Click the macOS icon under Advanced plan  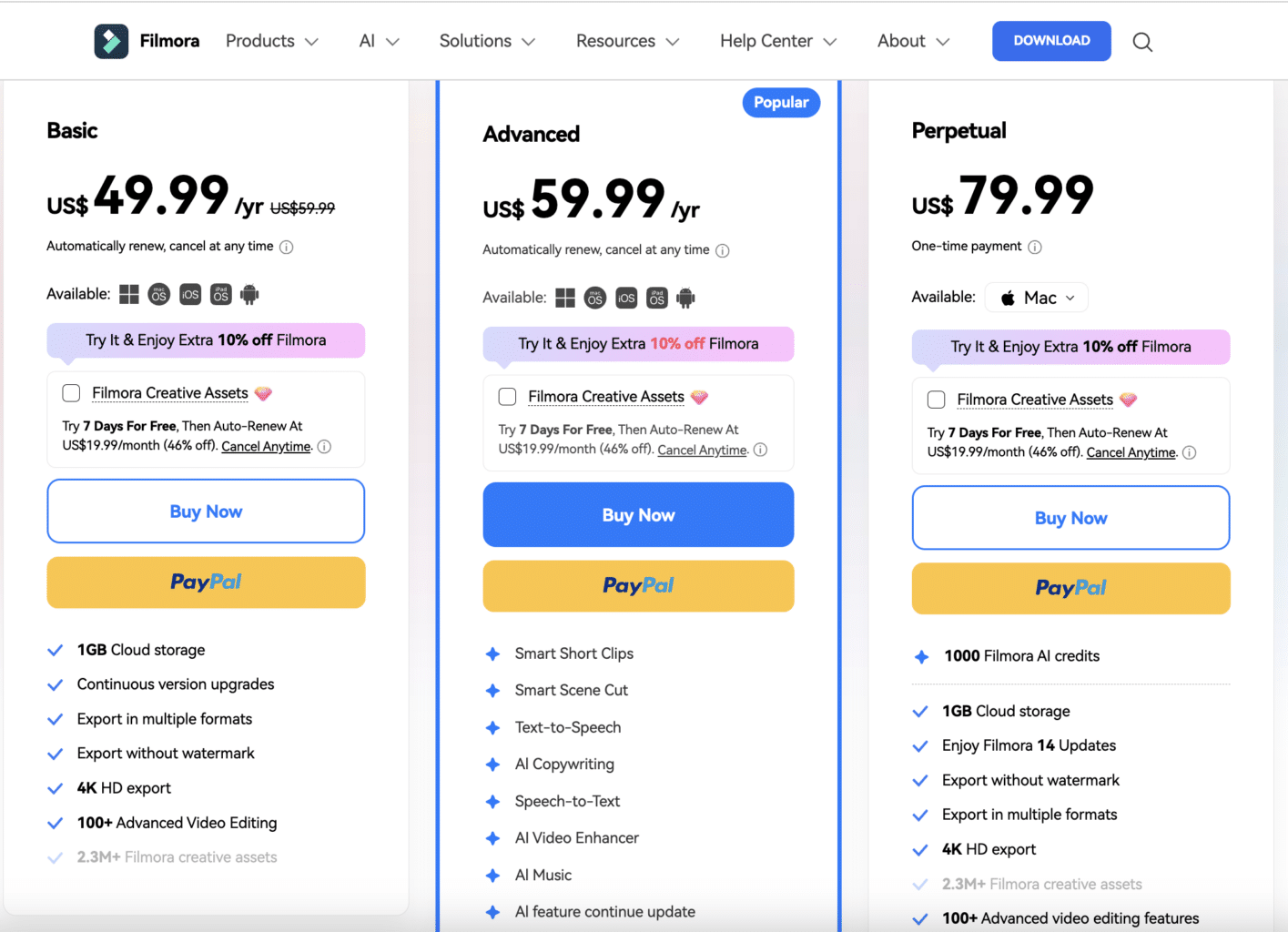[x=595, y=298]
